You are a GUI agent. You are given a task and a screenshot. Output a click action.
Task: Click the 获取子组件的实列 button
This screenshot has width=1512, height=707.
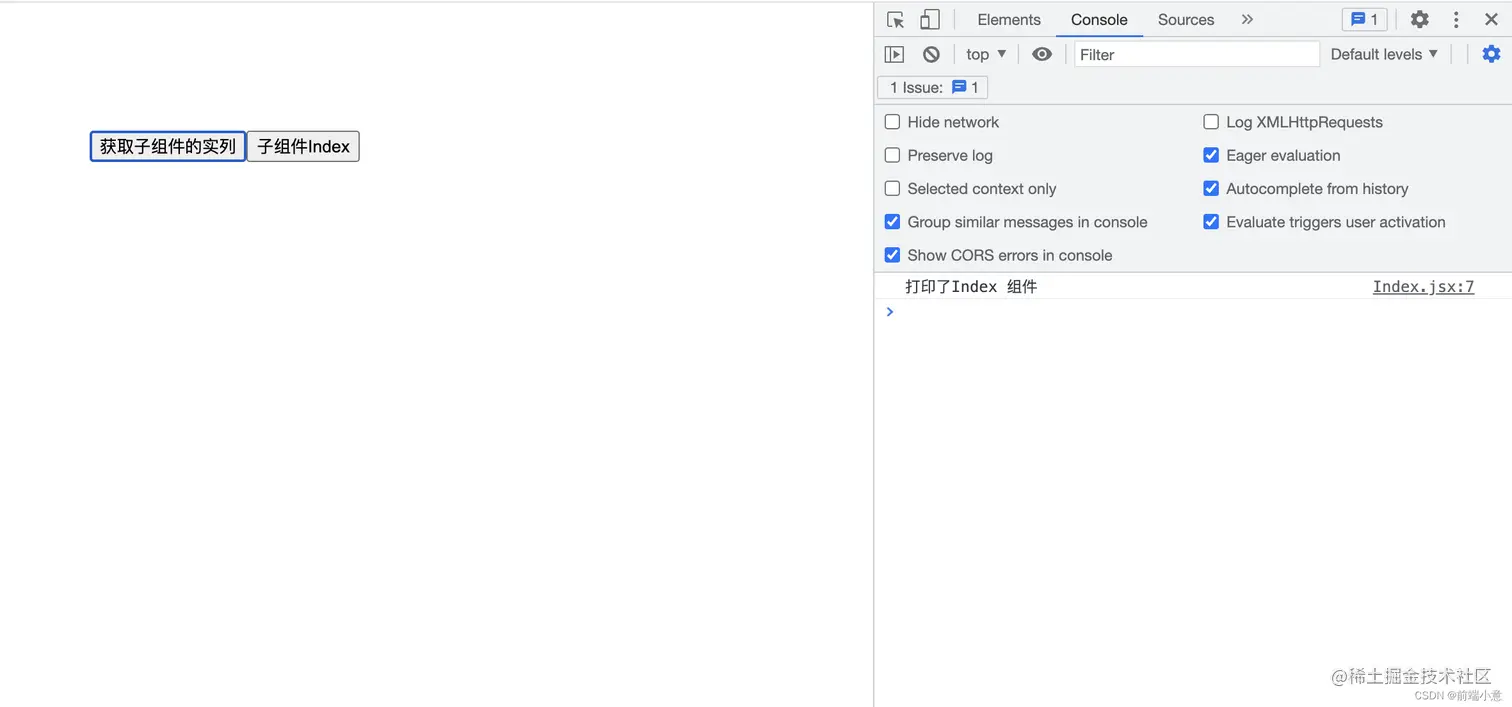[168, 146]
